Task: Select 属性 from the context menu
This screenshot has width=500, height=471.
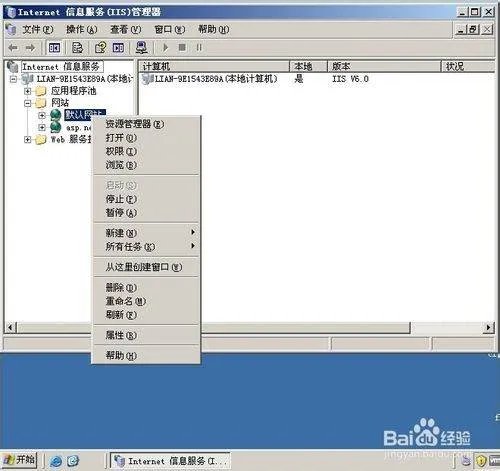Action: [147, 335]
